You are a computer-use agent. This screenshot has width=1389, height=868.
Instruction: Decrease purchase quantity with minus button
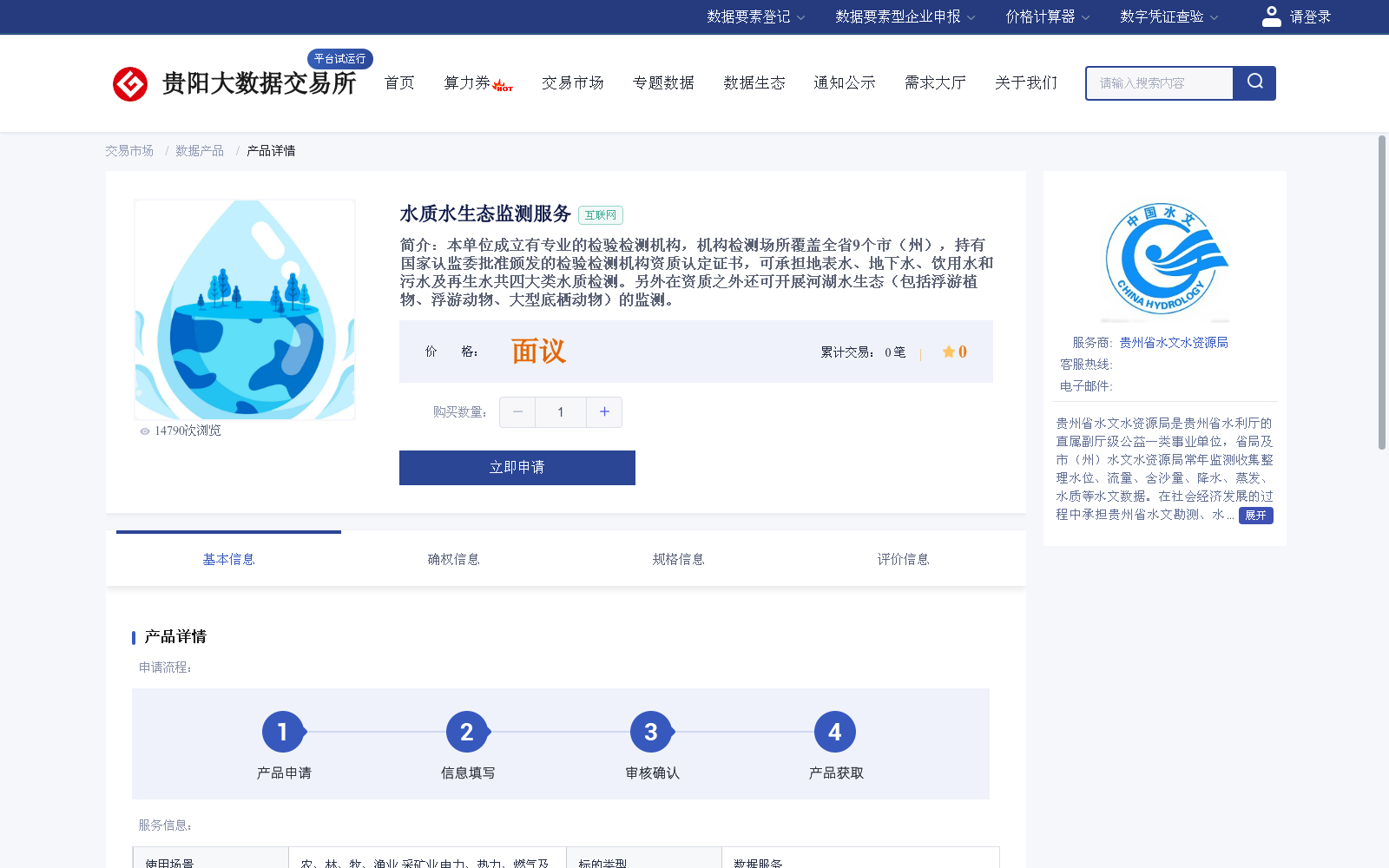(x=517, y=412)
